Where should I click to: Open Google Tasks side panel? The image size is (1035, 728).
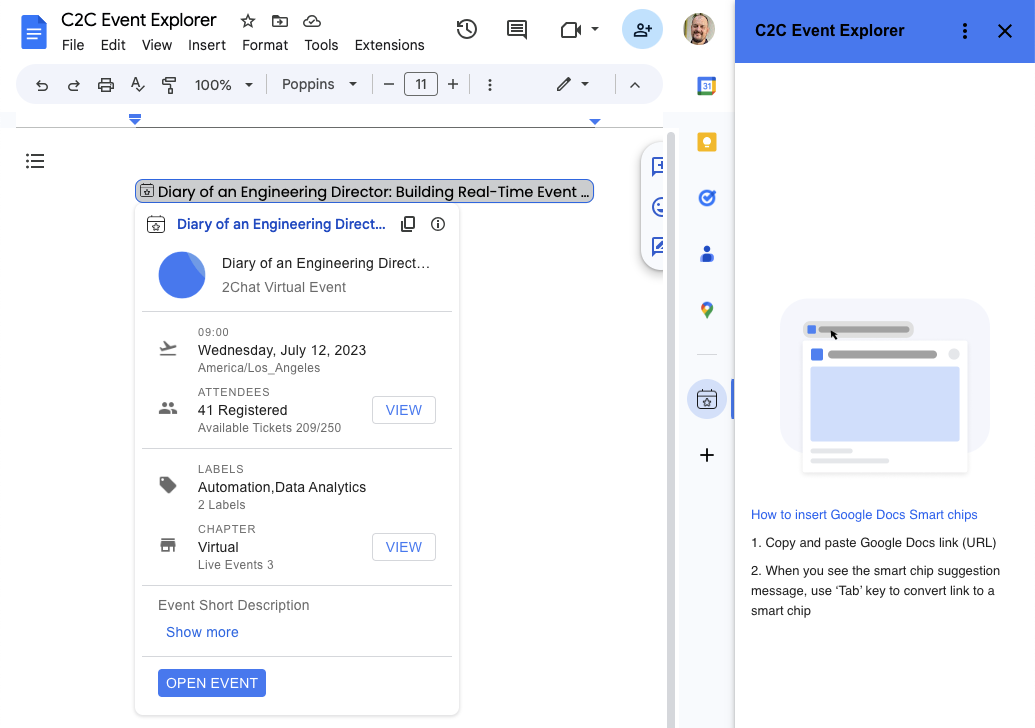[x=707, y=198]
